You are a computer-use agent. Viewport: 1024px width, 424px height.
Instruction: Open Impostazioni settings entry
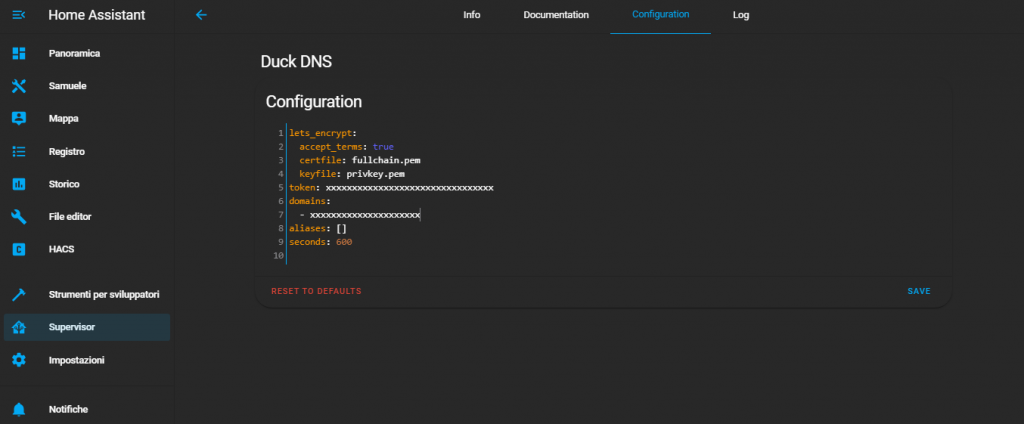pos(87,360)
